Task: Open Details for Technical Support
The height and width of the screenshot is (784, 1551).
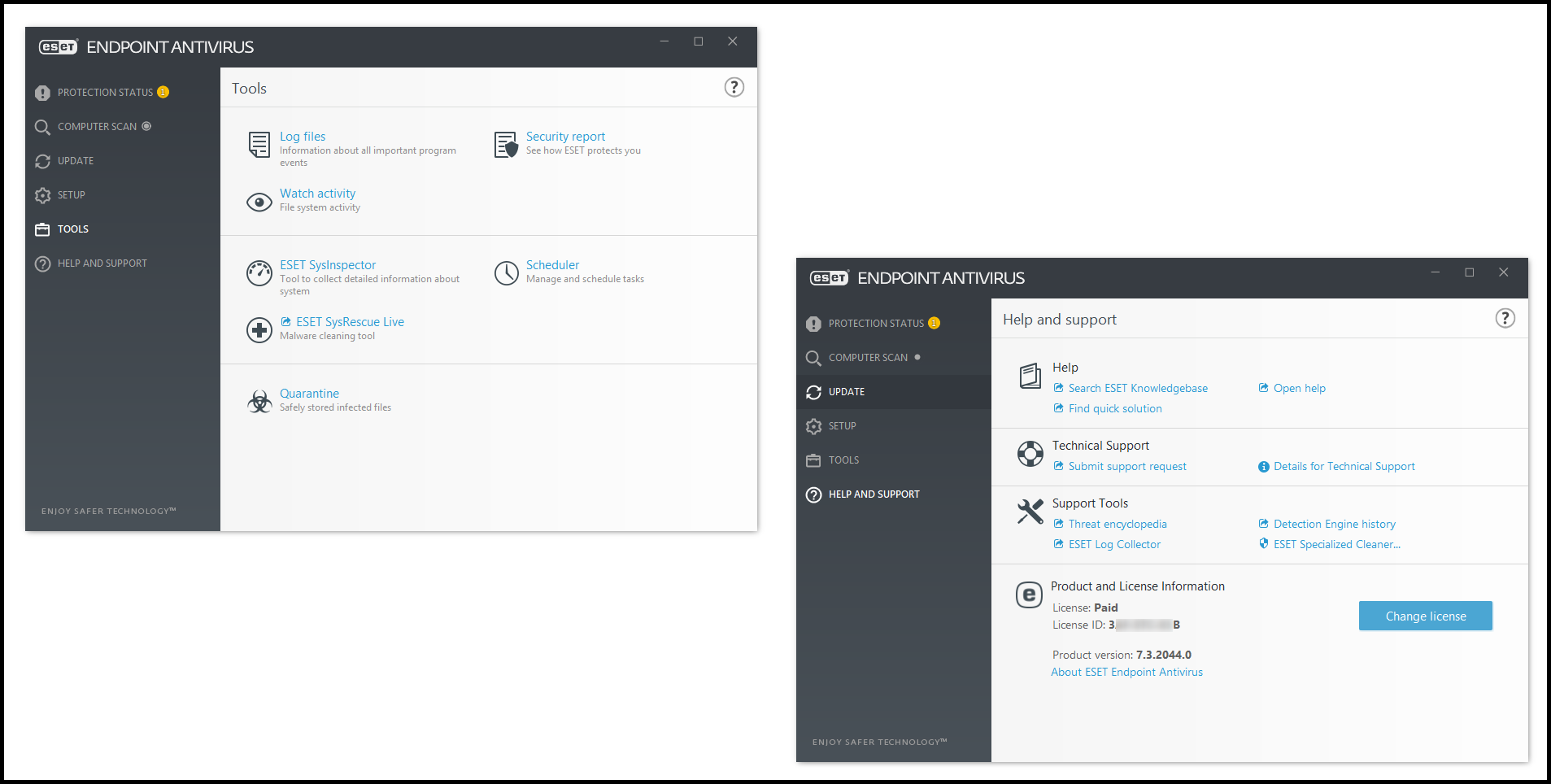Action: 1344,466
